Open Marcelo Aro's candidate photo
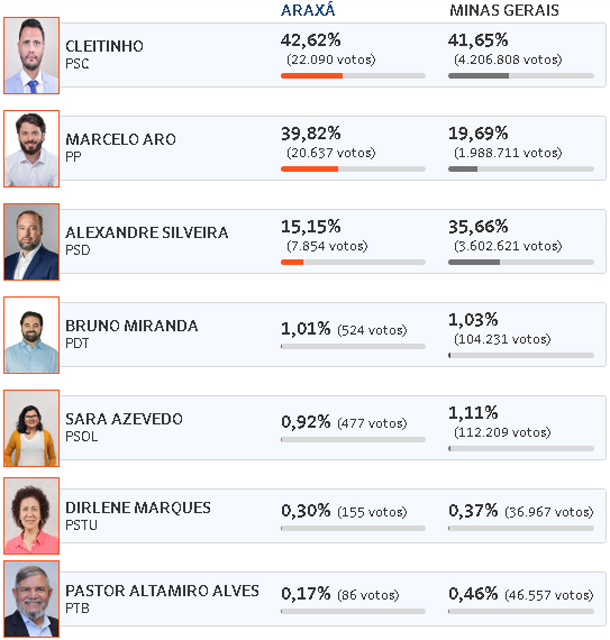 [x=31, y=149]
